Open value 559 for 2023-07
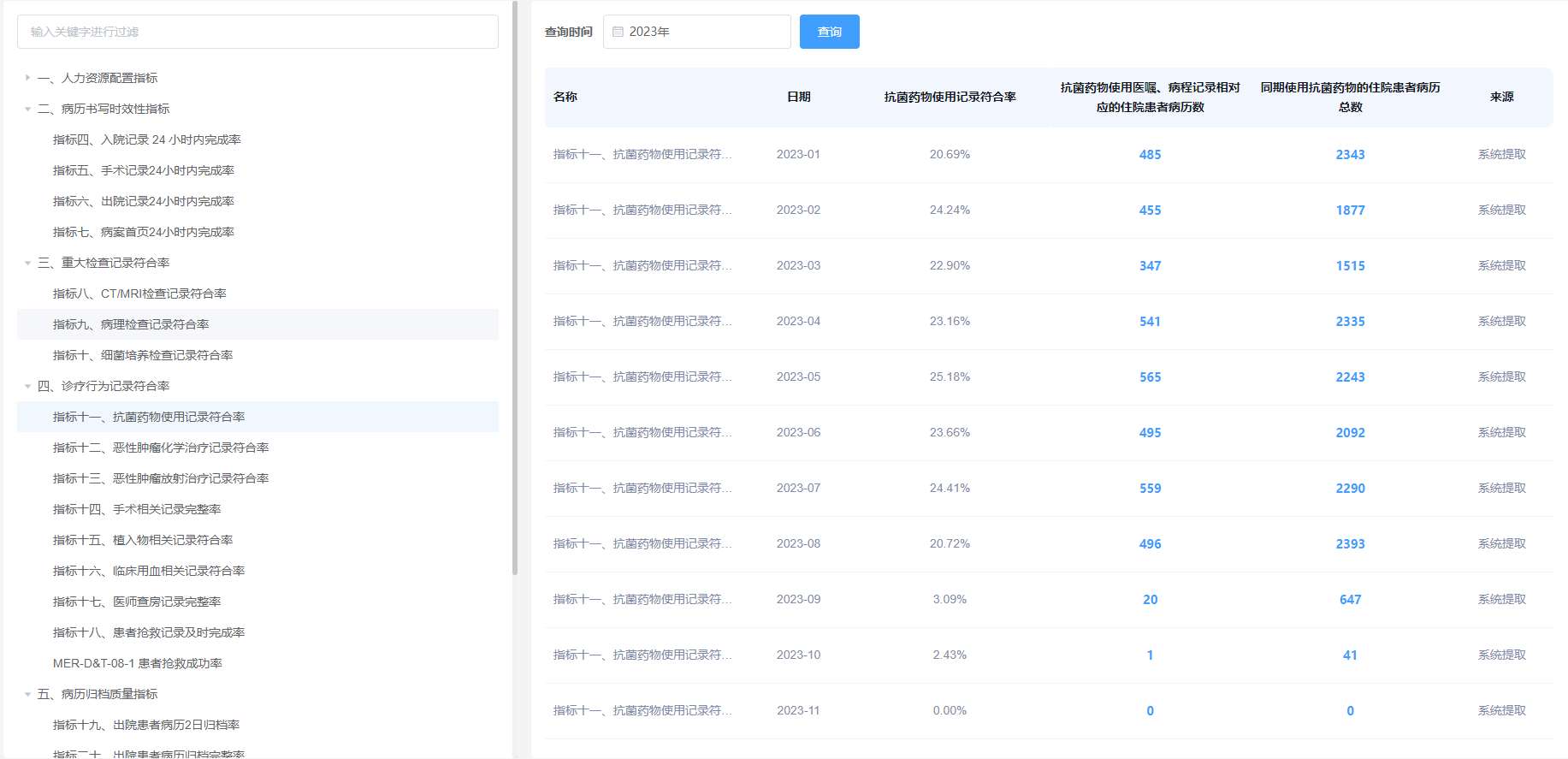1568x759 pixels. point(1150,489)
